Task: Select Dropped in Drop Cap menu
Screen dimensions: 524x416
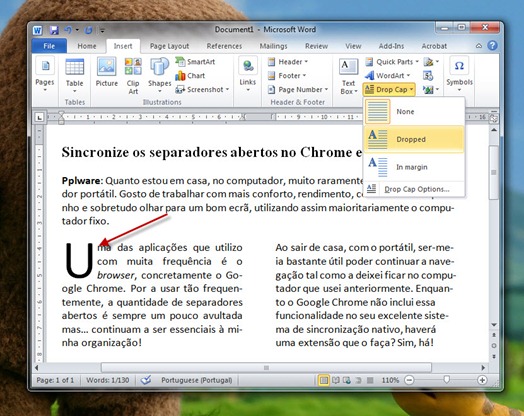Action: pos(414,139)
